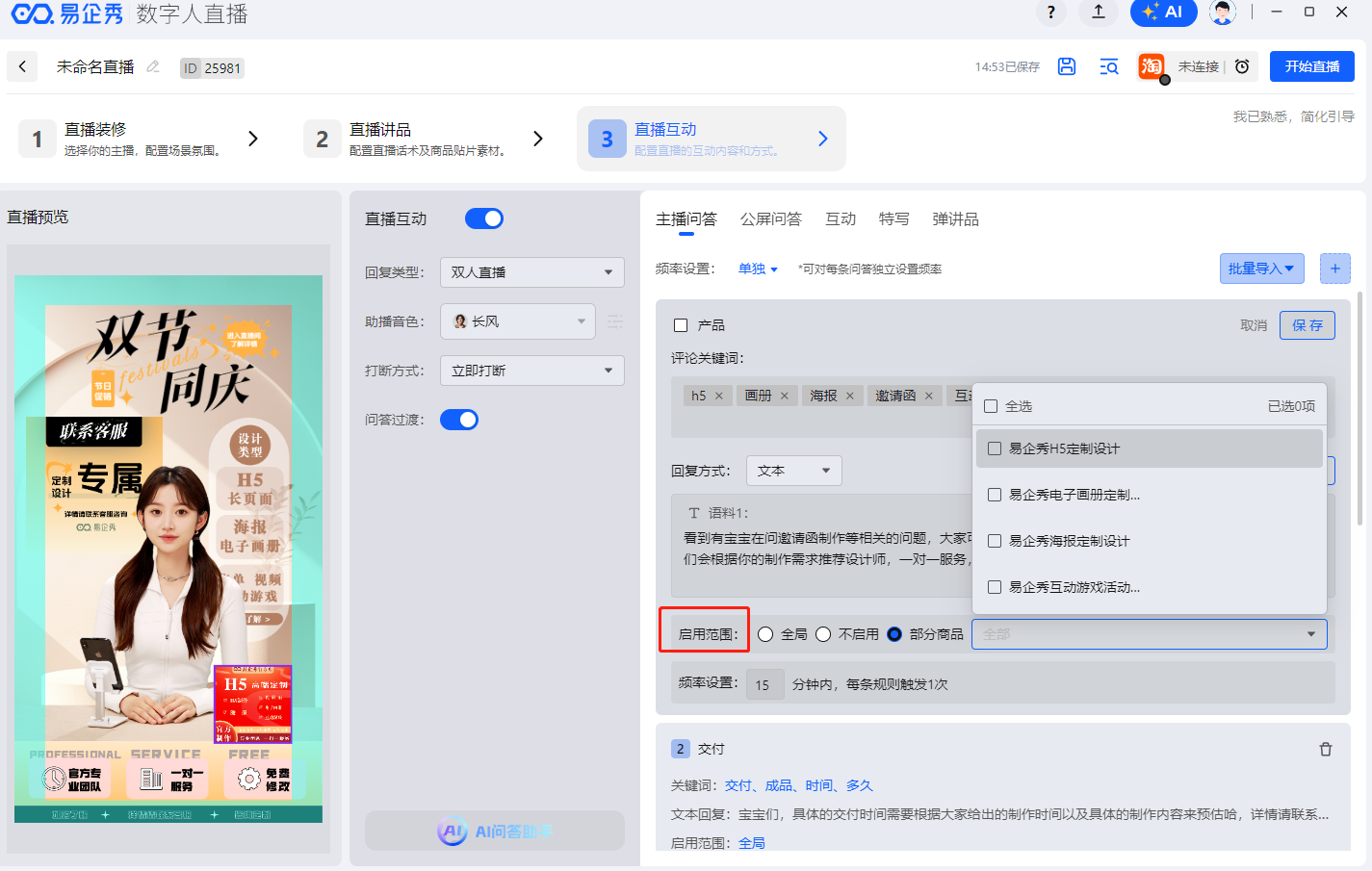Viewport: 1372px width, 871px height.
Task: Click the back arrow beside 未命名直播
Action: [22, 66]
